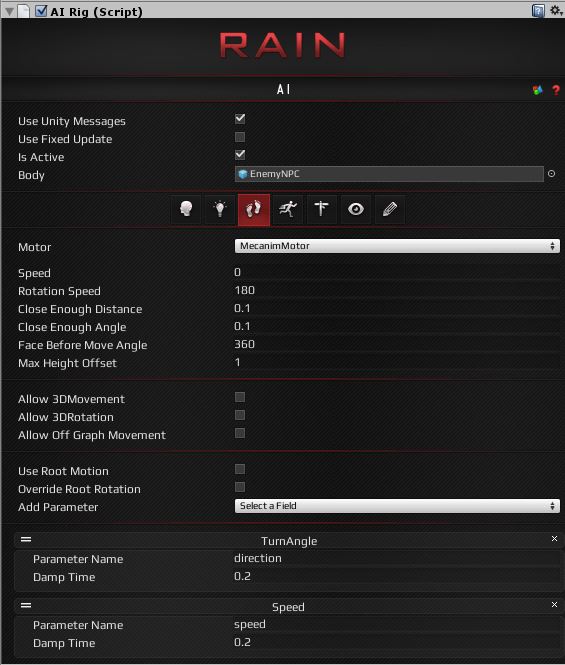Open the component gear settings menu
This screenshot has height=665, width=565.
pos(556,10)
